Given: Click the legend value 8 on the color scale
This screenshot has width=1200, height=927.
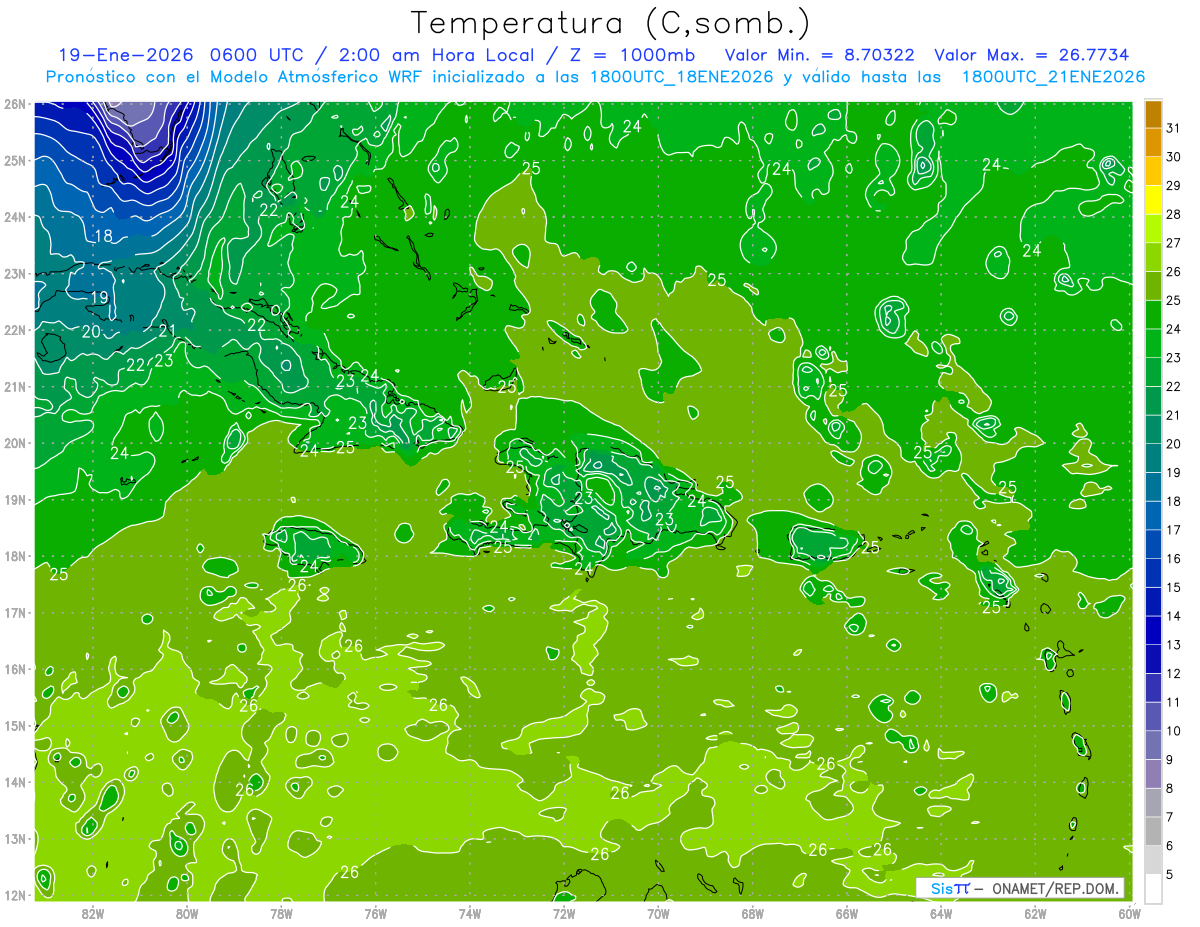Looking at the screenshot, I should (1170, 788).
